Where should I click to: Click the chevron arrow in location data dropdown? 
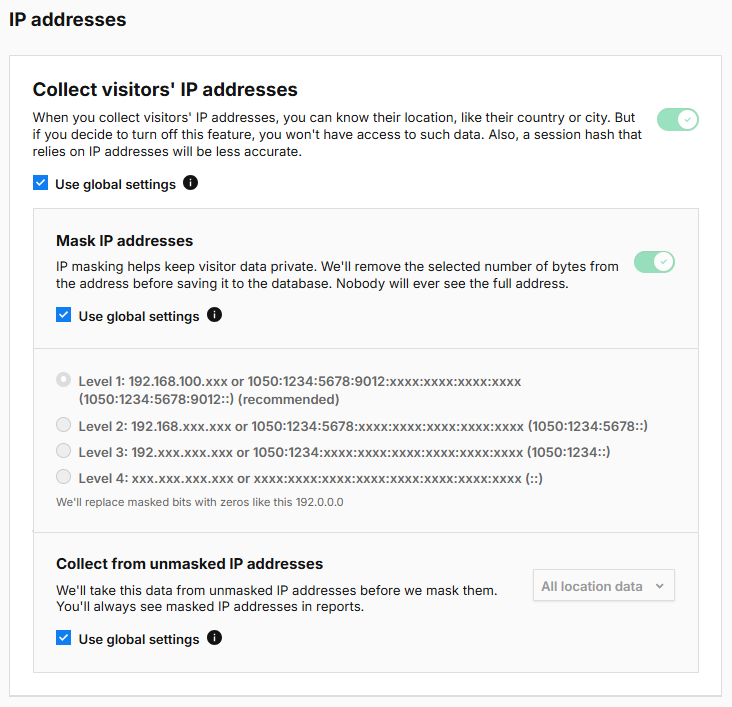click(659, 586)
